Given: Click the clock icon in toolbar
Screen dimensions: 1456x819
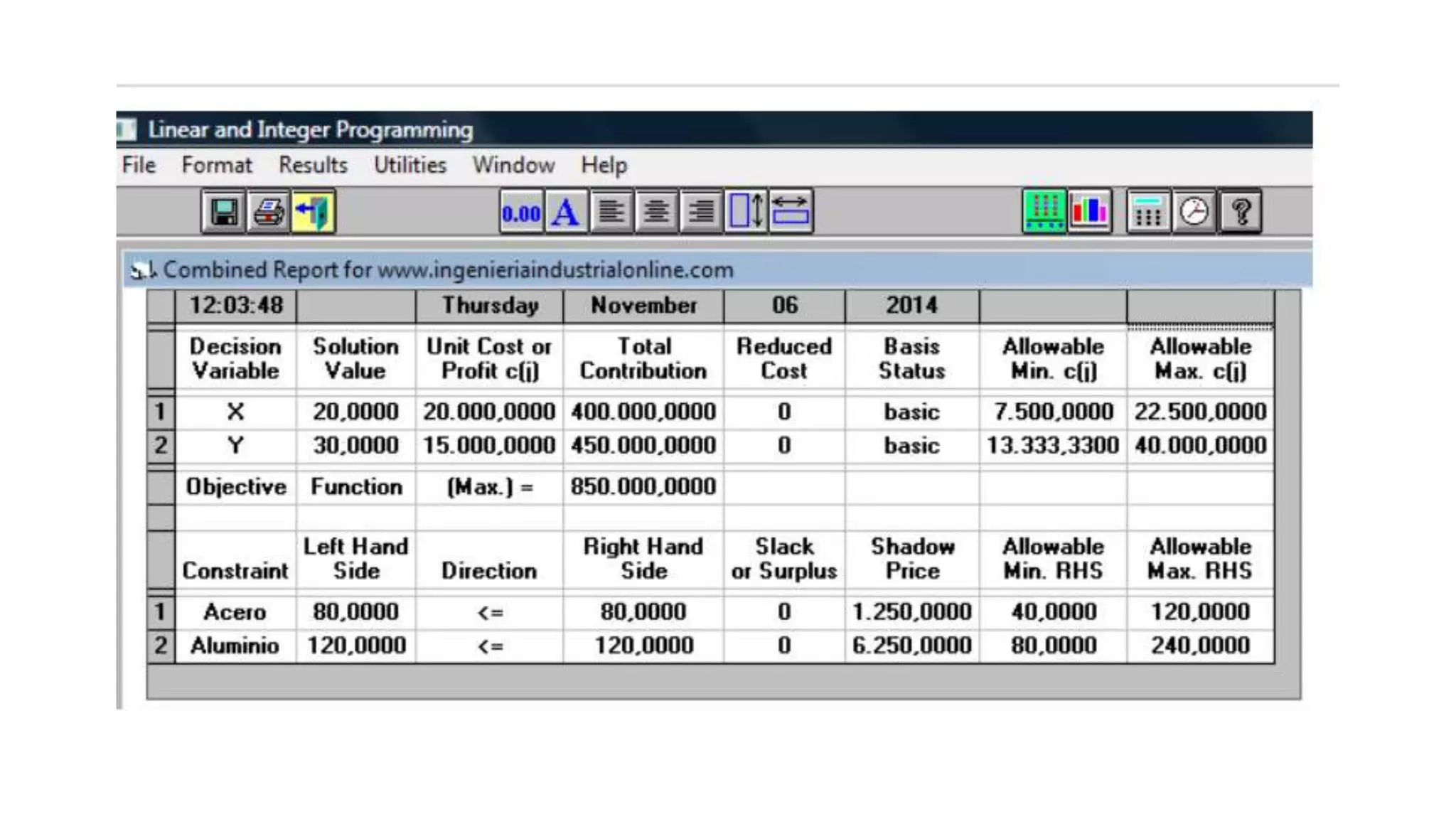Looking at the screenshot, I should (1194, 212).
